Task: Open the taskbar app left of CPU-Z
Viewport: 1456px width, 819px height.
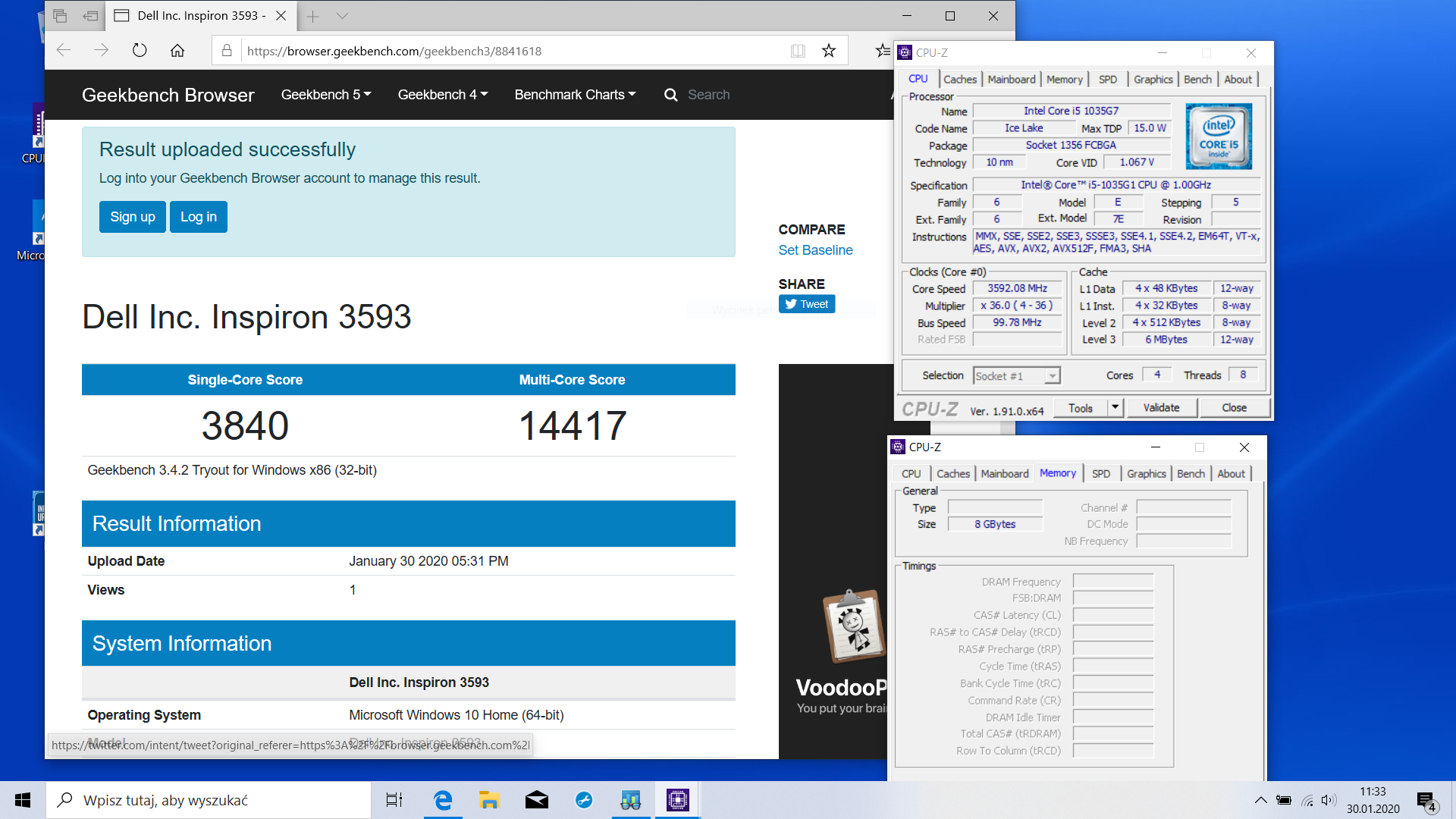Action: pos(631,800)
